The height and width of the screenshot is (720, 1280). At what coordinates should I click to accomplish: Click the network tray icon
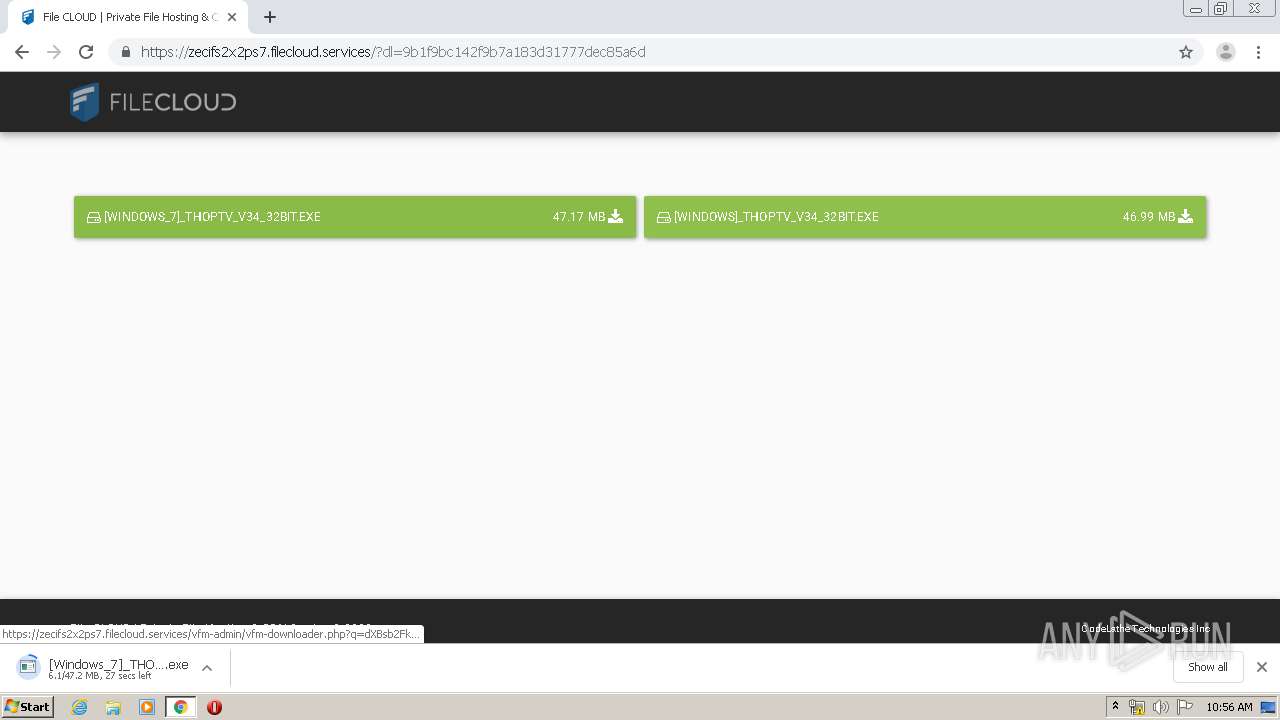[x=1137, y=707]
